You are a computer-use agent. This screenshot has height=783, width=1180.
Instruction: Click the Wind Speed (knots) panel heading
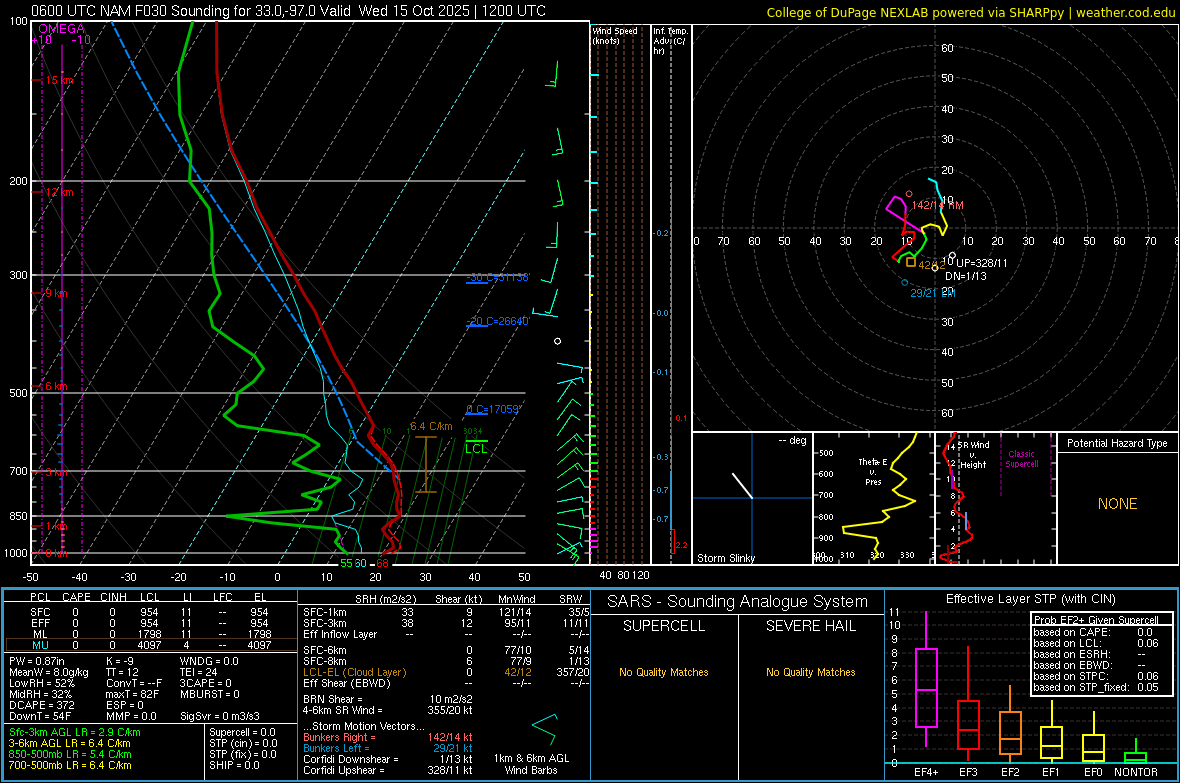click(615, 35)
